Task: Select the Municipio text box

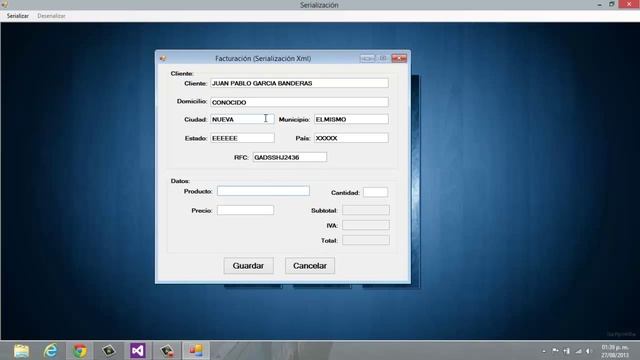Action: coord(351,119)
